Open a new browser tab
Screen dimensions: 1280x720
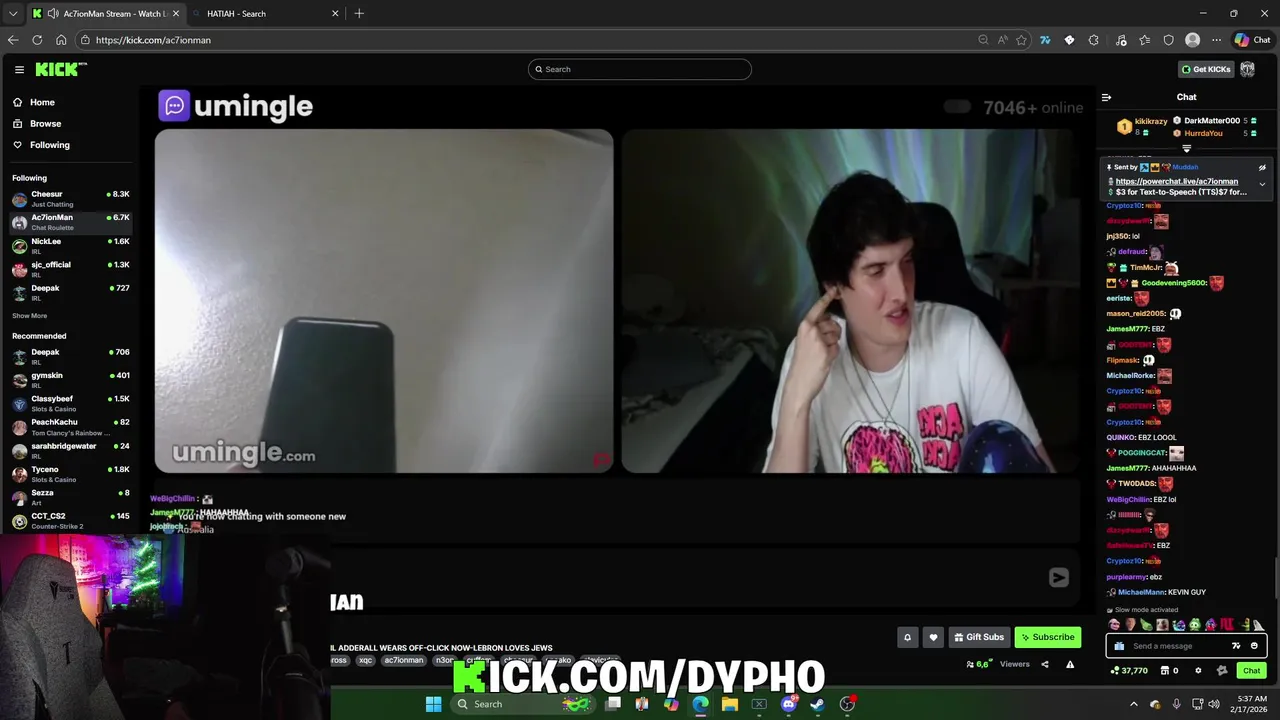point(359,14)
